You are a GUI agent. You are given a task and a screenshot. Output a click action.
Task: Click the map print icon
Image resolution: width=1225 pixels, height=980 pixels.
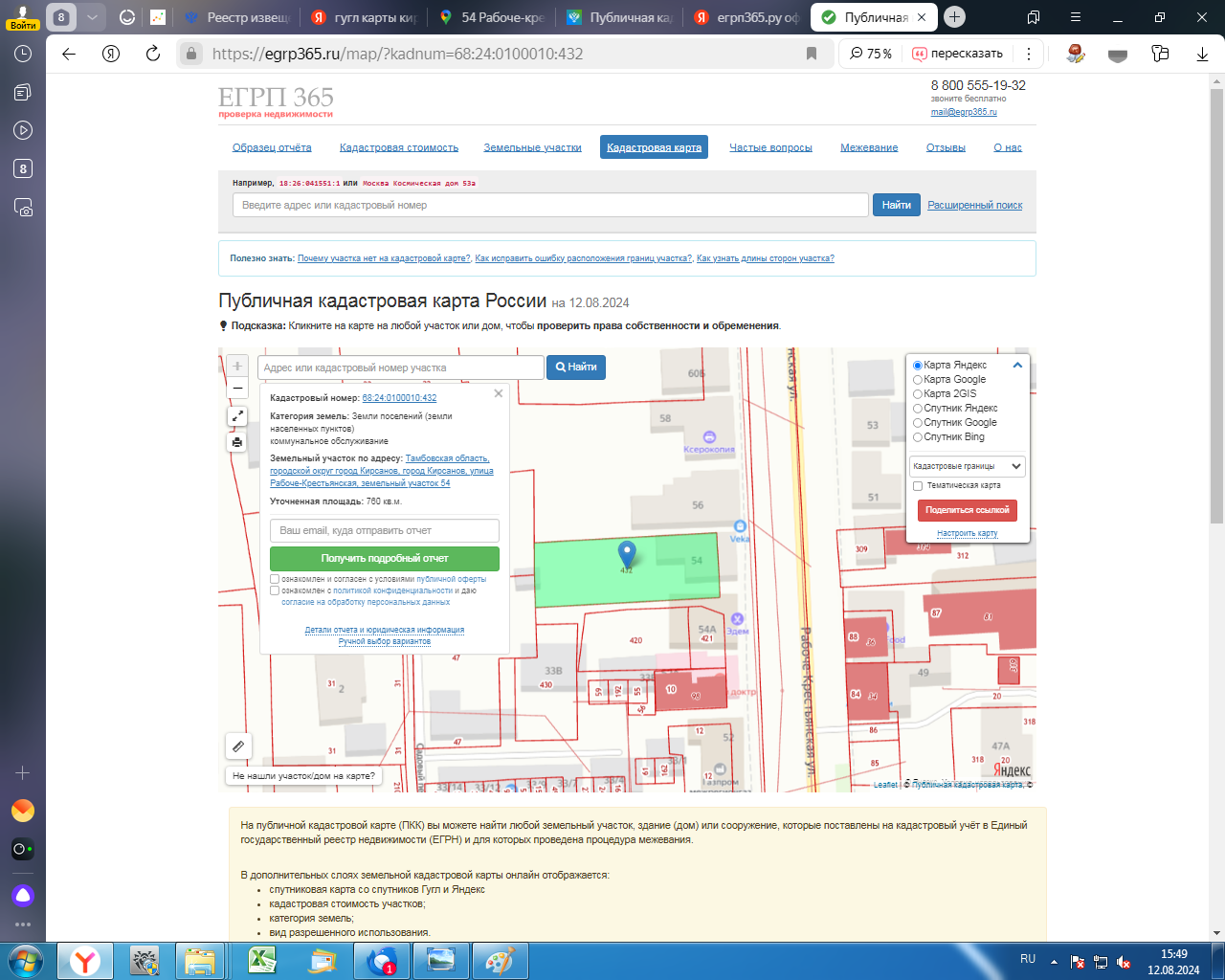[x=237, y=442]
